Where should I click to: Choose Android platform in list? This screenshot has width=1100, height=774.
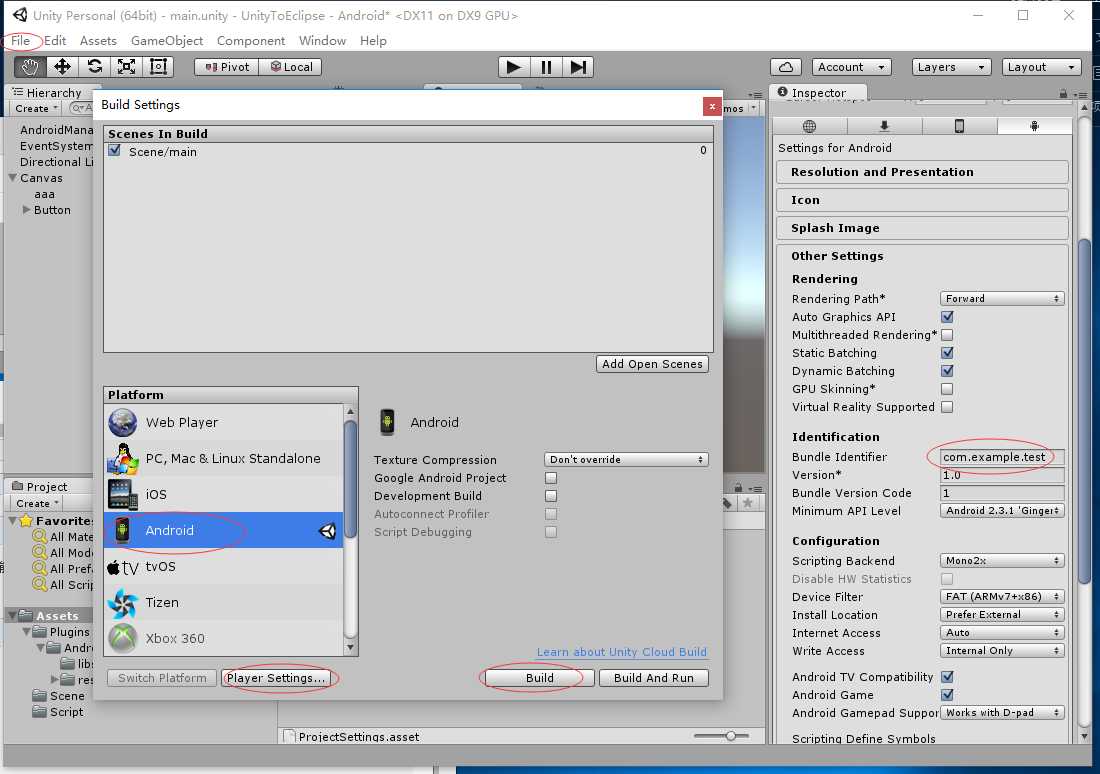pos(224,531)
